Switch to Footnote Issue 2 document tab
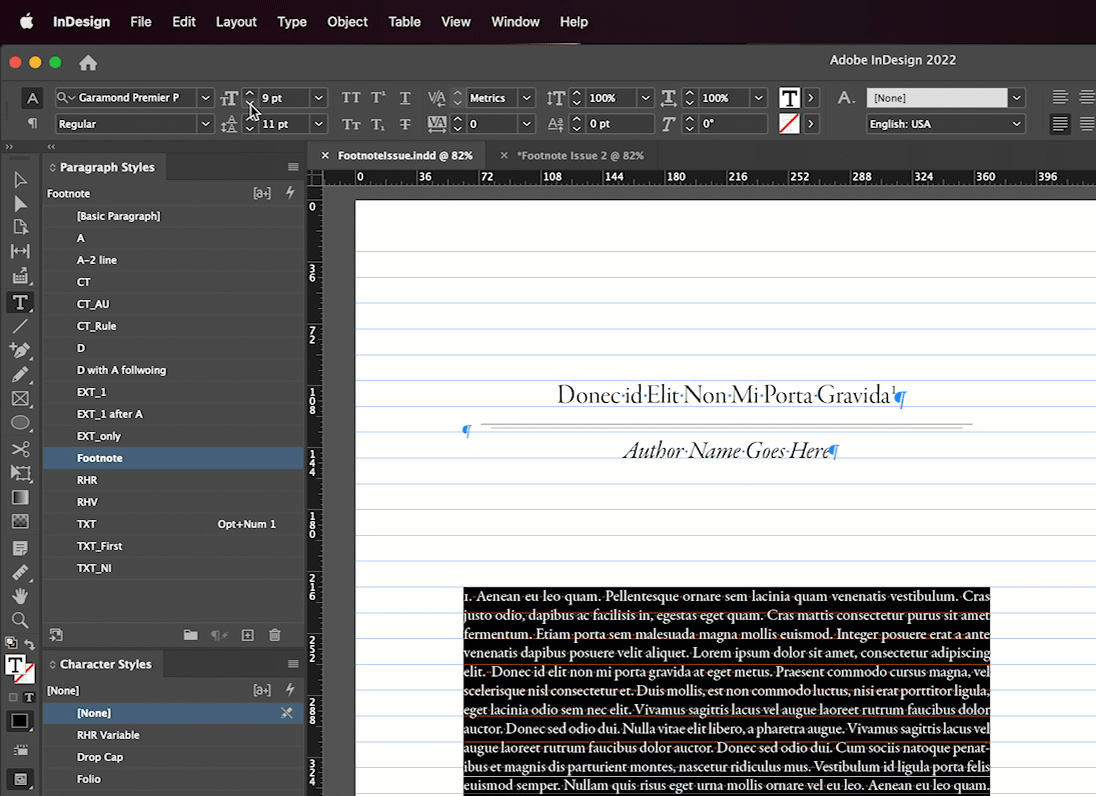 580,155
